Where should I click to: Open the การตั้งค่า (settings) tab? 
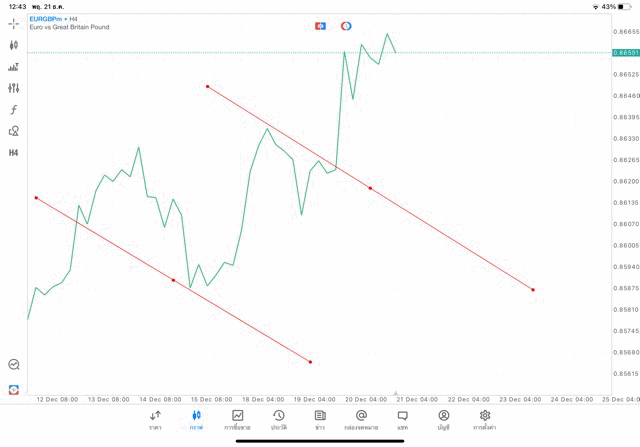click(x=485, y=419)
